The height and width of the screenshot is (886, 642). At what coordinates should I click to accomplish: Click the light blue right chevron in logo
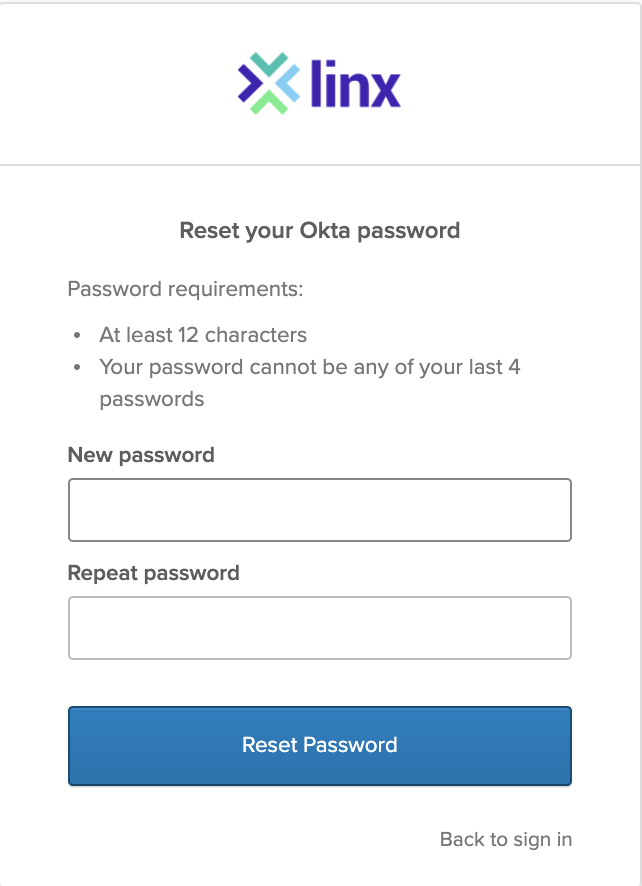point(288,83)
